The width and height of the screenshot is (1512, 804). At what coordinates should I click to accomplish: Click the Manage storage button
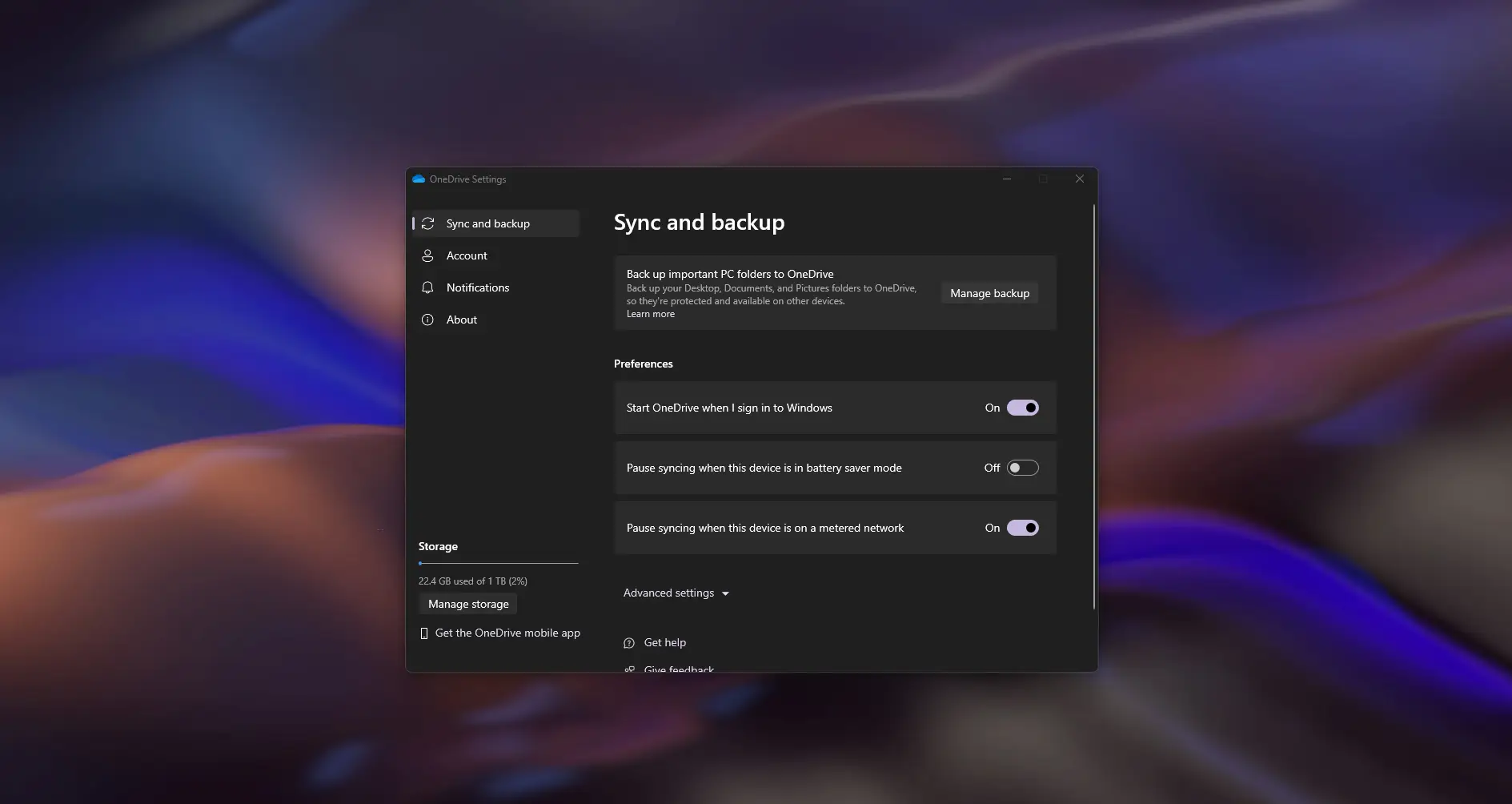[x=467, y=604]
